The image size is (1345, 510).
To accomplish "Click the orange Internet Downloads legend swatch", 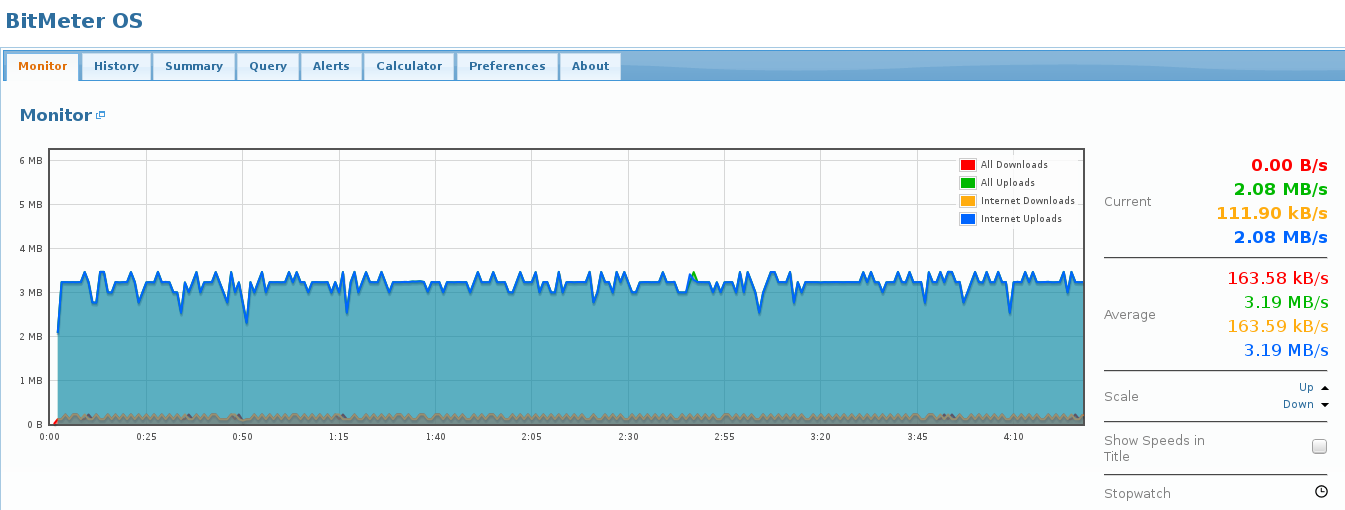I will (967, 201).
